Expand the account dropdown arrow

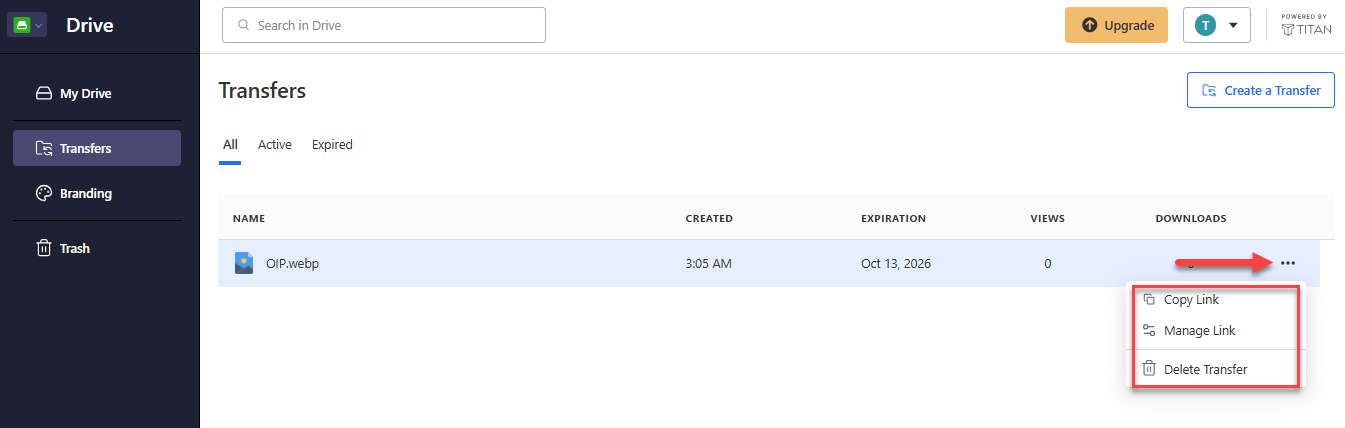1233,26
